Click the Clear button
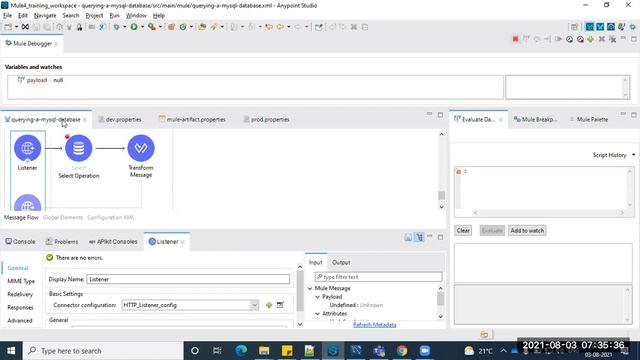This screenshot has height=360, width=640. tap(463, 231)
